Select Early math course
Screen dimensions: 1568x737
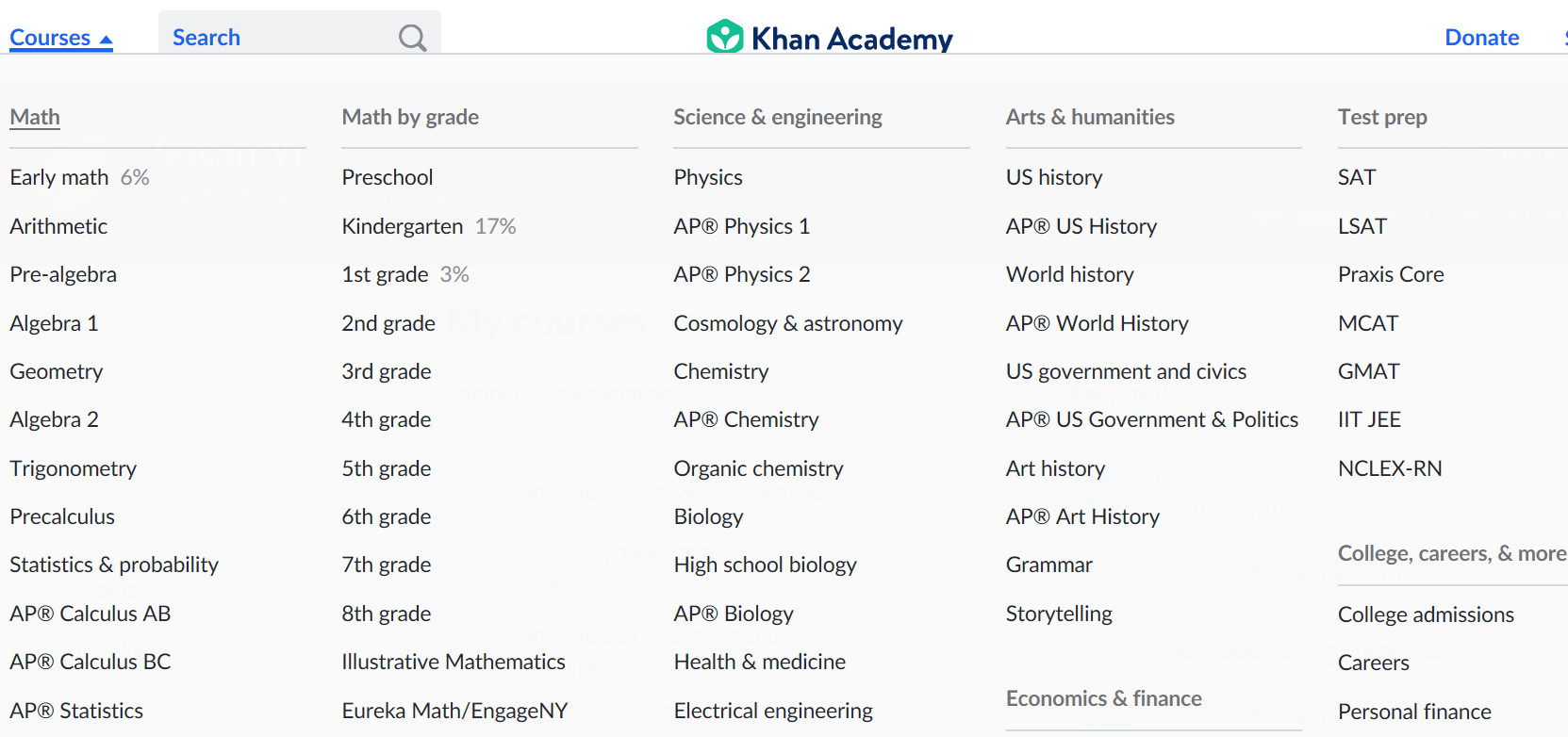(59, 177)
